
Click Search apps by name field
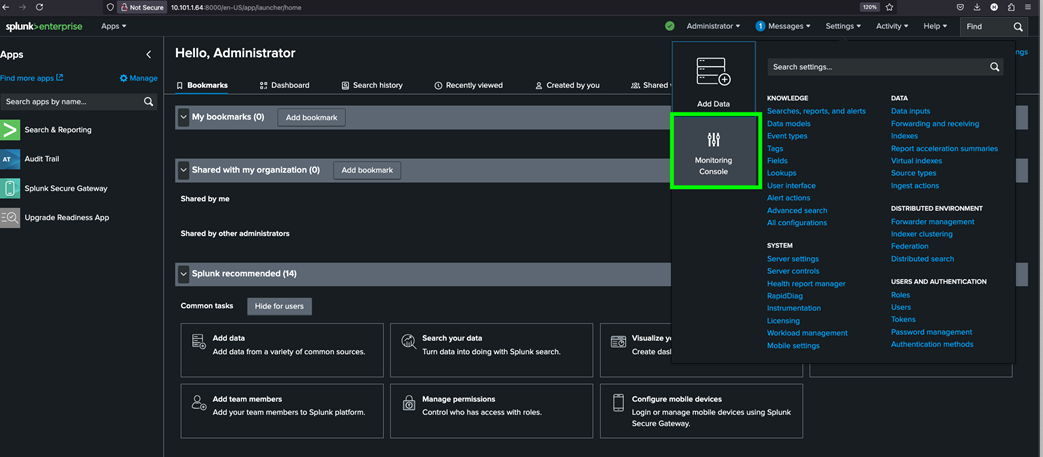(78, 102)
